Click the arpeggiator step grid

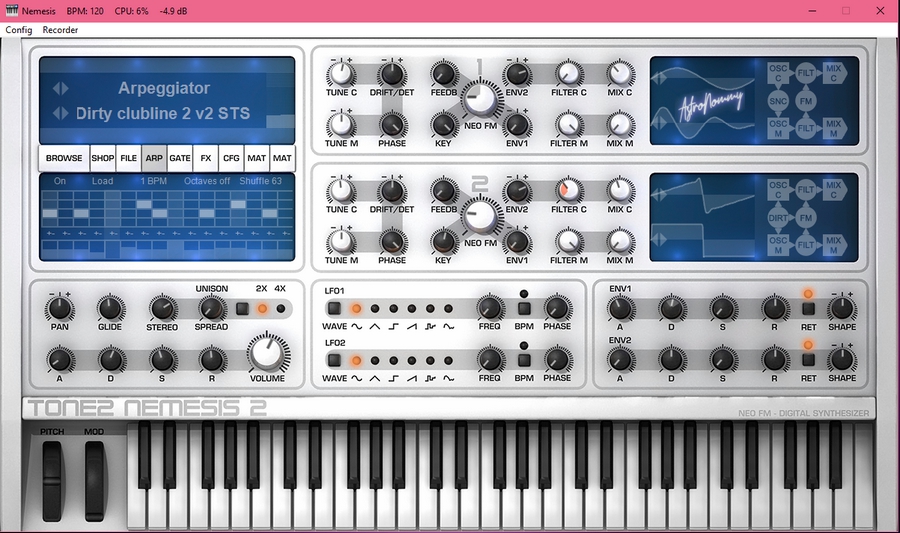[167, 207]
